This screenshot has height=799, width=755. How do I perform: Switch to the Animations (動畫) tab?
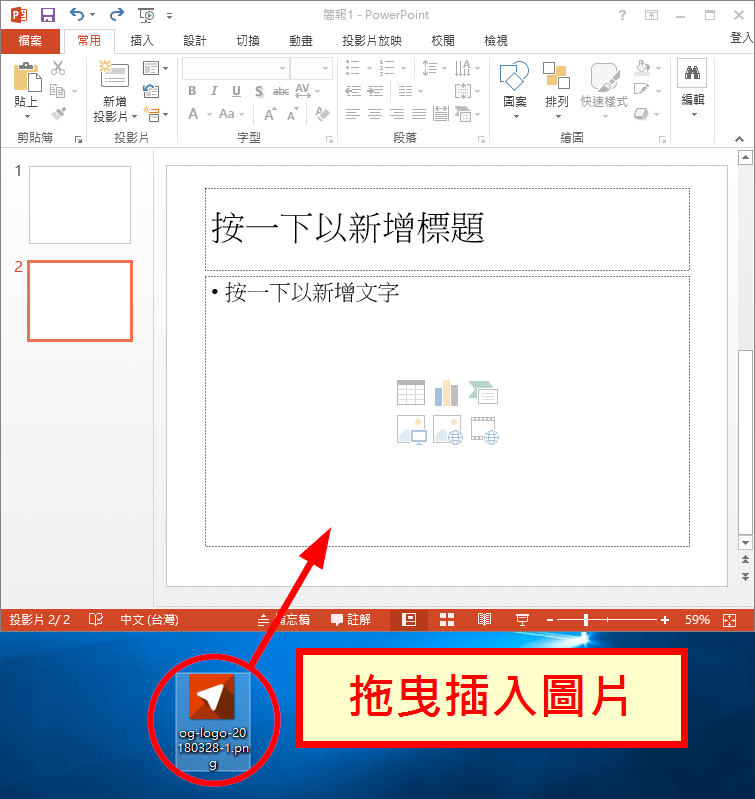click(x=301, y=41)
